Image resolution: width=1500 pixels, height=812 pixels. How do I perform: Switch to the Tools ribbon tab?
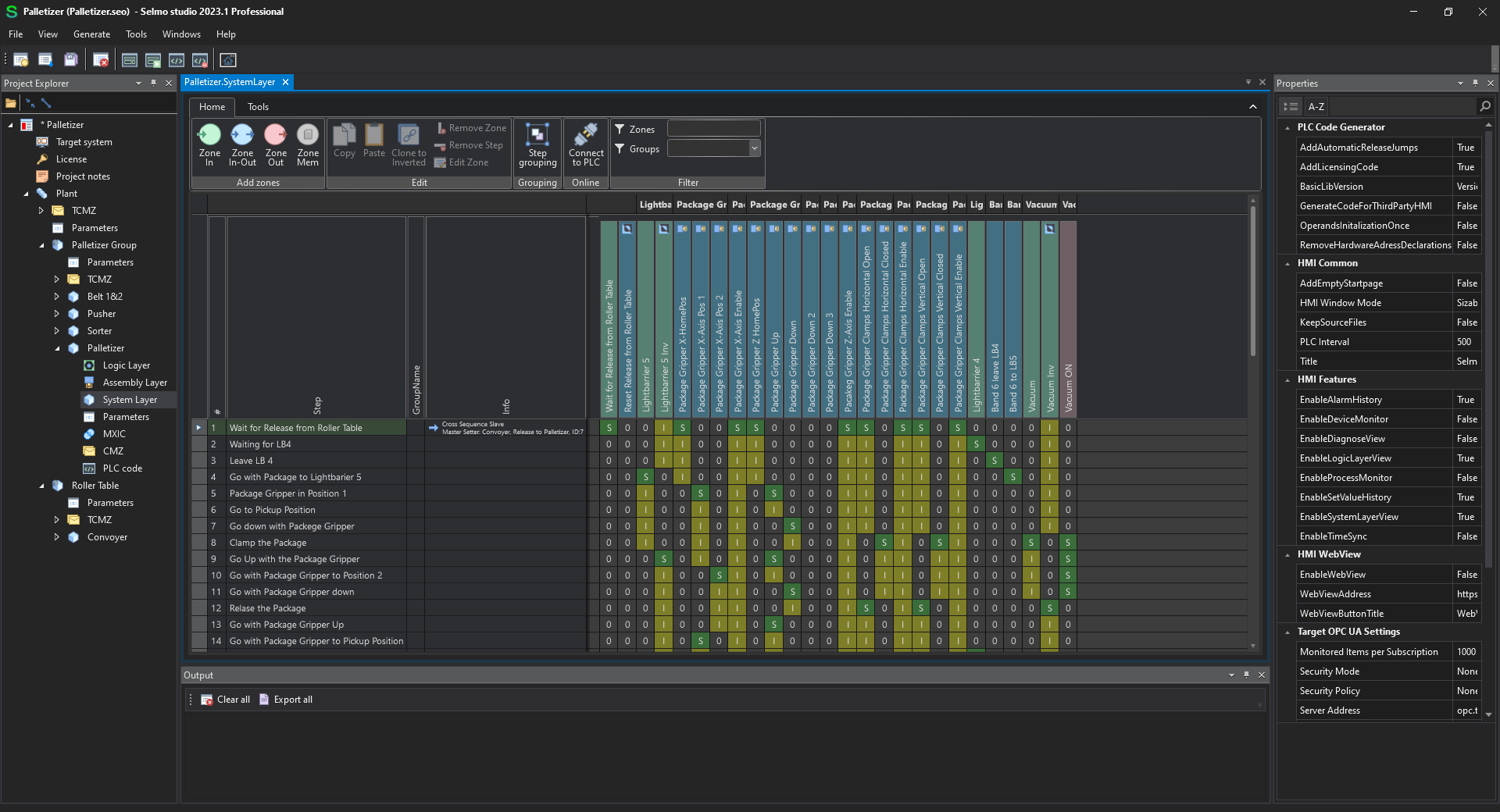pyautogui.click(x=258, y=107)
